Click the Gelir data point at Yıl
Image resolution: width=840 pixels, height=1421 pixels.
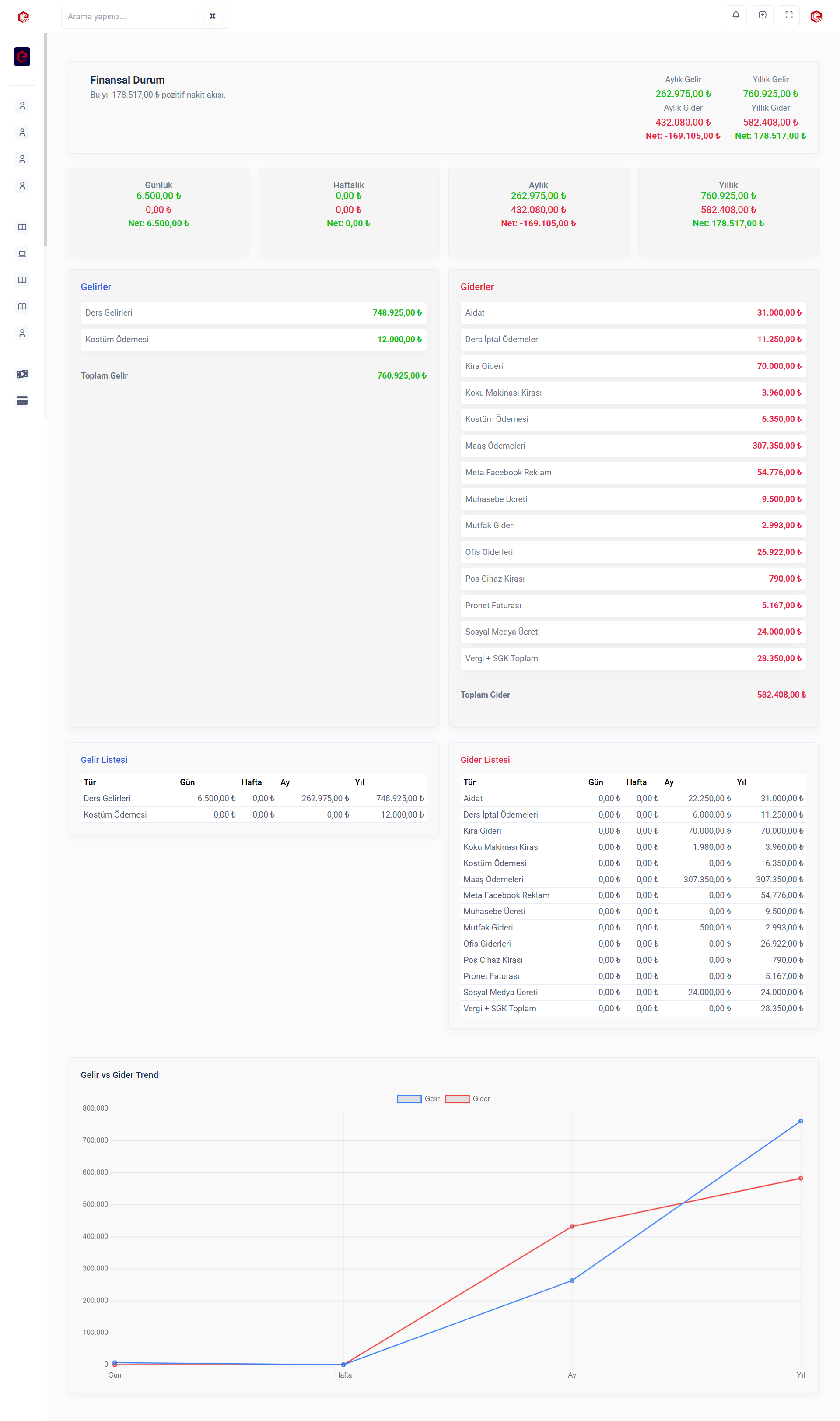click(x=800, y=1121)
